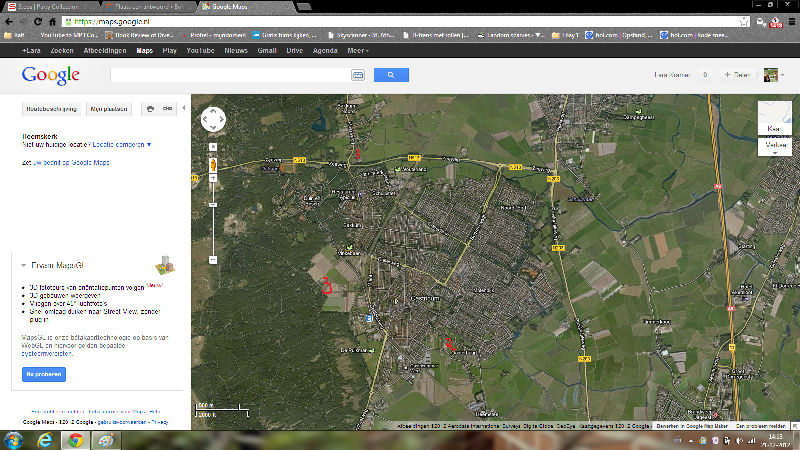Open the on-screen keyboard icon in search box
Viewport: 800px width, 450px height.
pos(358,75)
